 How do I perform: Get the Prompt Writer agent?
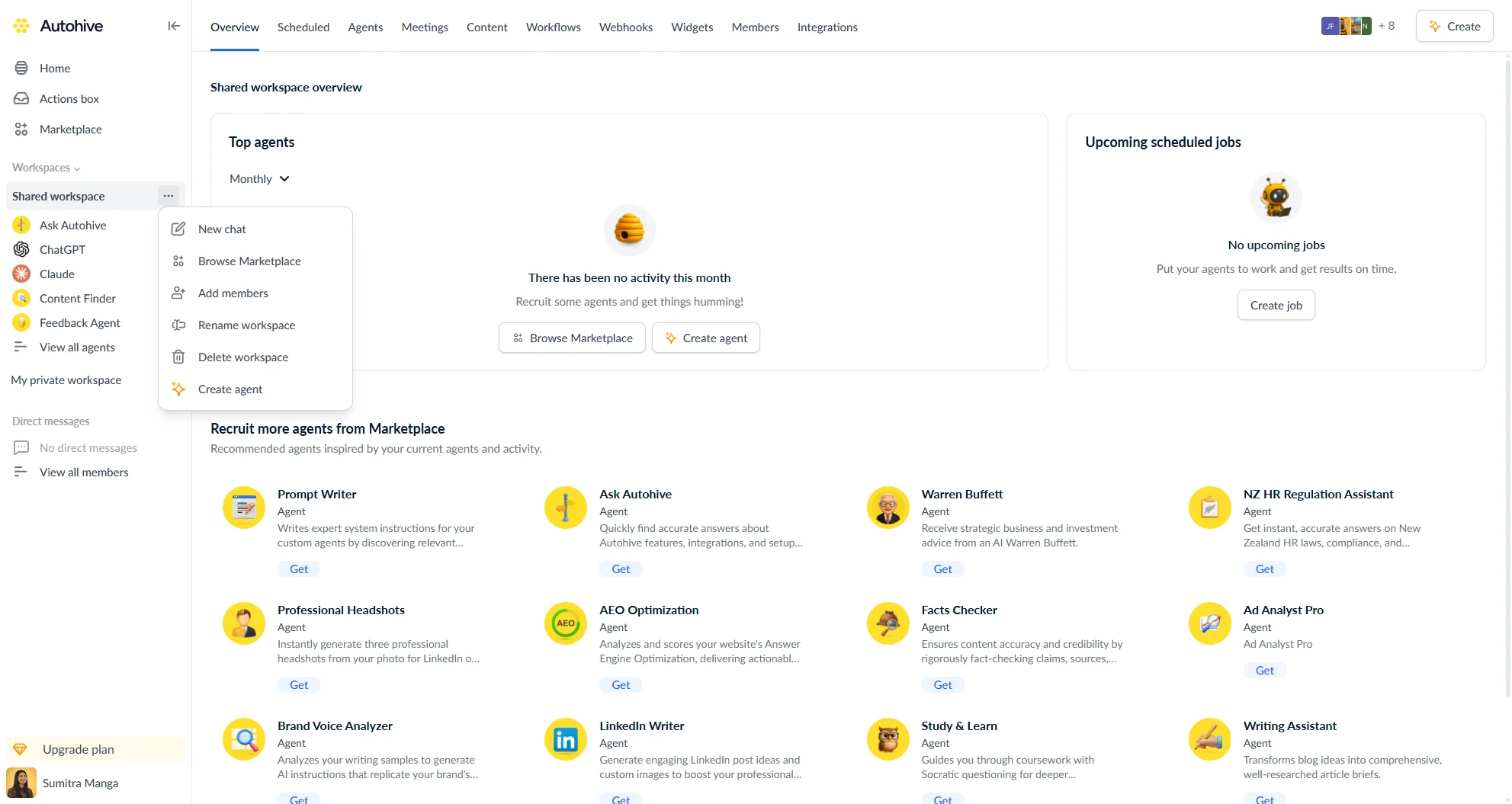[x=299, y=569]
